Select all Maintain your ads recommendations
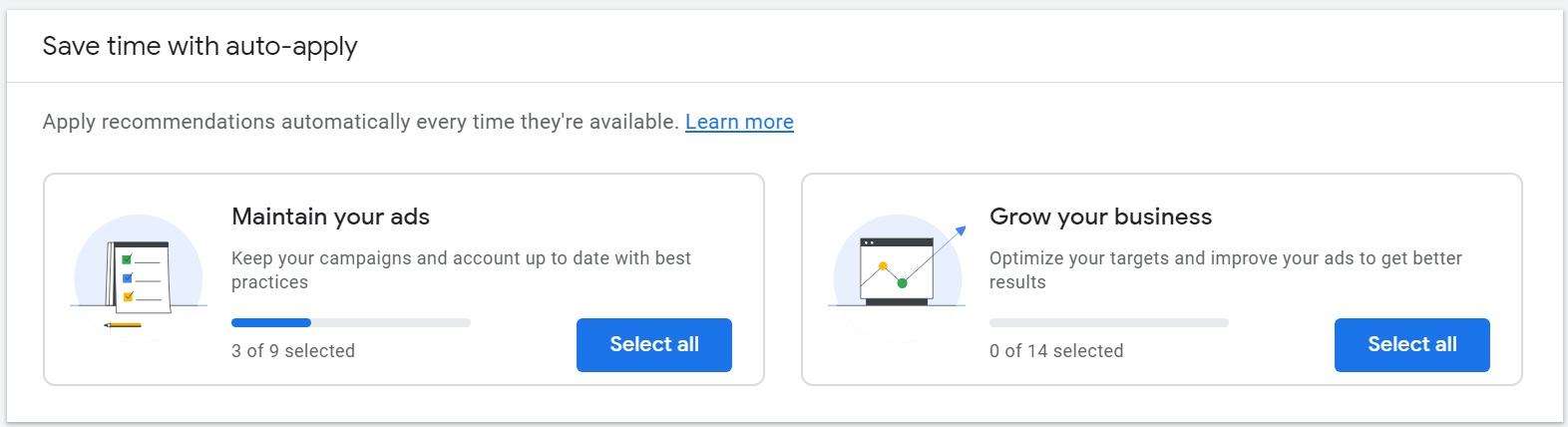The image size is (1568, 427). point(653,344)
